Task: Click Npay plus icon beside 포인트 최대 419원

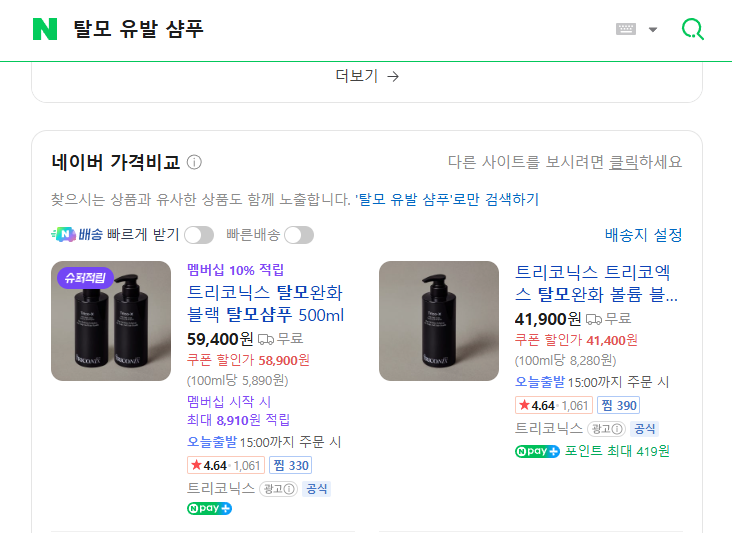Action: [537, 451]
